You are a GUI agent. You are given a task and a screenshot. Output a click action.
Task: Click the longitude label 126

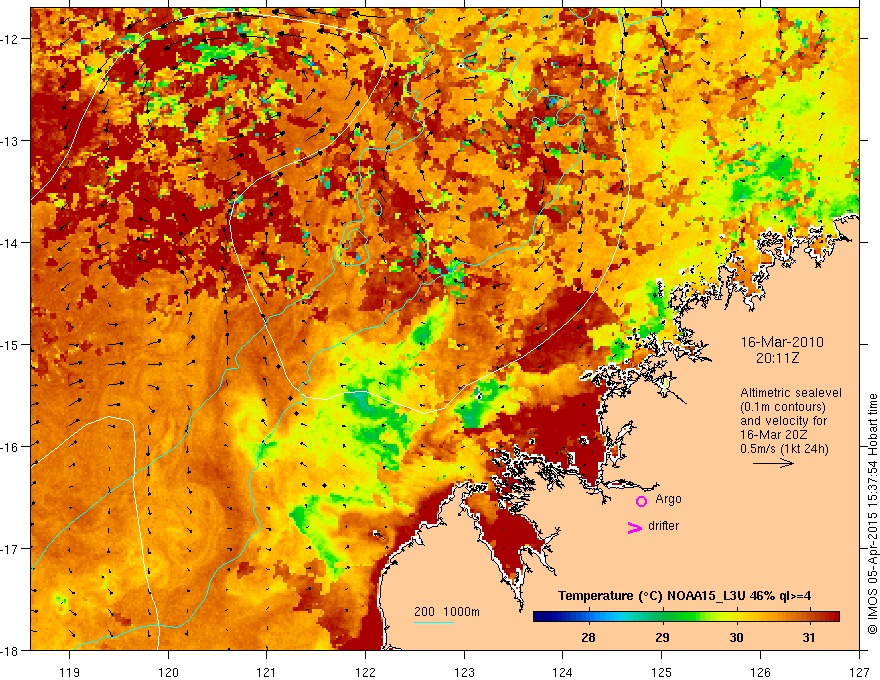click(x=760, y=672)
